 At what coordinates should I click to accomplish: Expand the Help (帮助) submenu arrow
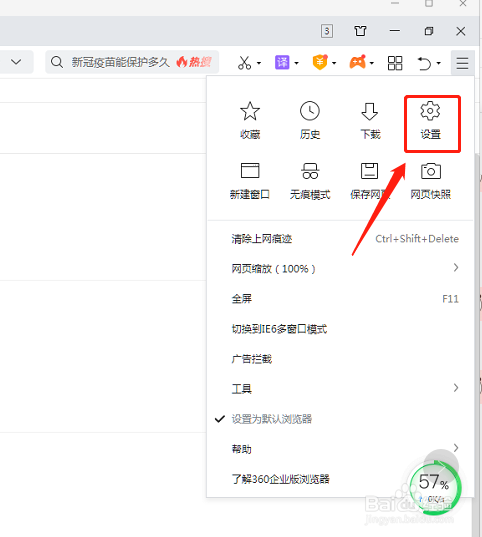[456, 447]
